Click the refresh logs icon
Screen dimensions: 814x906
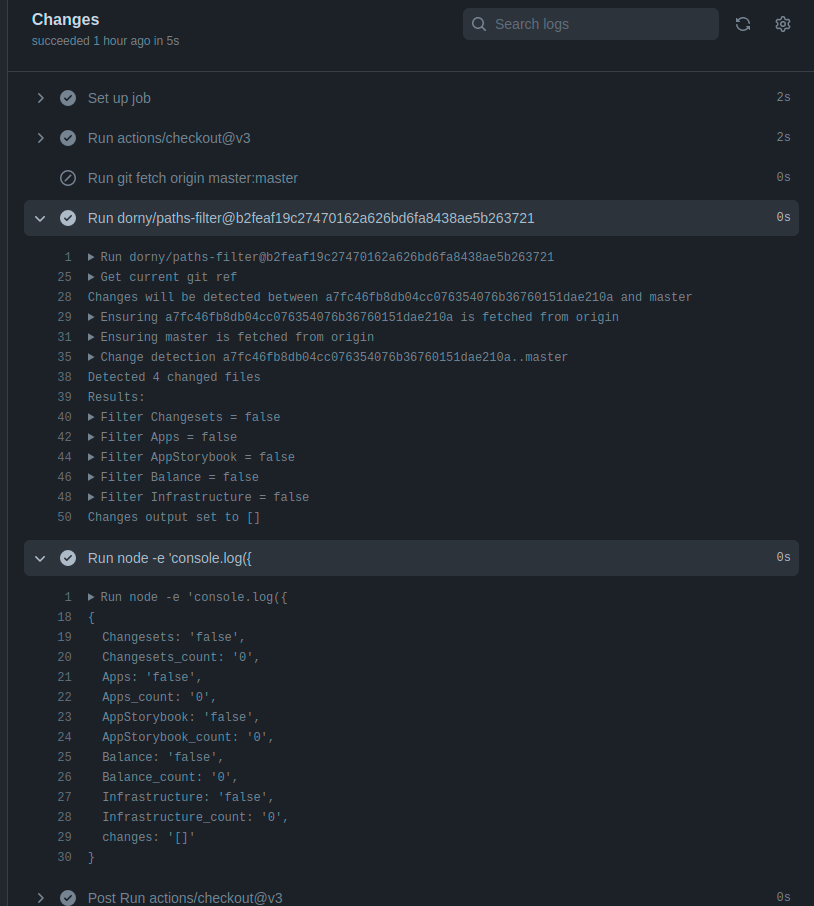coord(742,24)
